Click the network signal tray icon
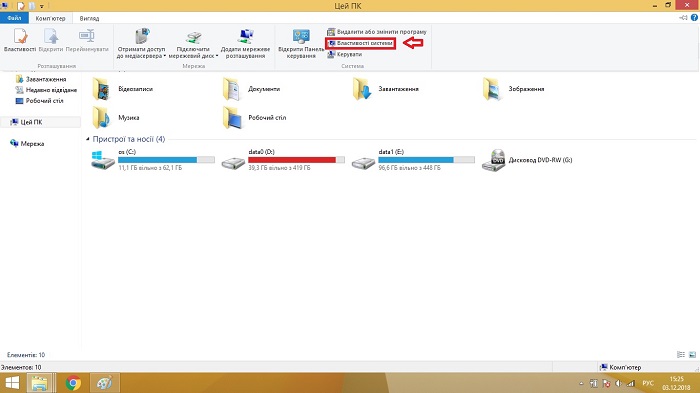 click(630, 383)
